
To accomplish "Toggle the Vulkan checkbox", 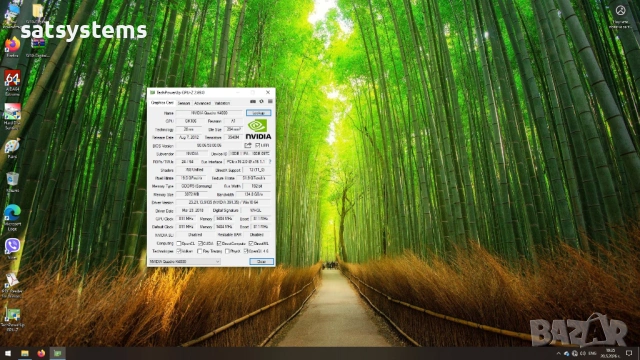I will 178,251.
